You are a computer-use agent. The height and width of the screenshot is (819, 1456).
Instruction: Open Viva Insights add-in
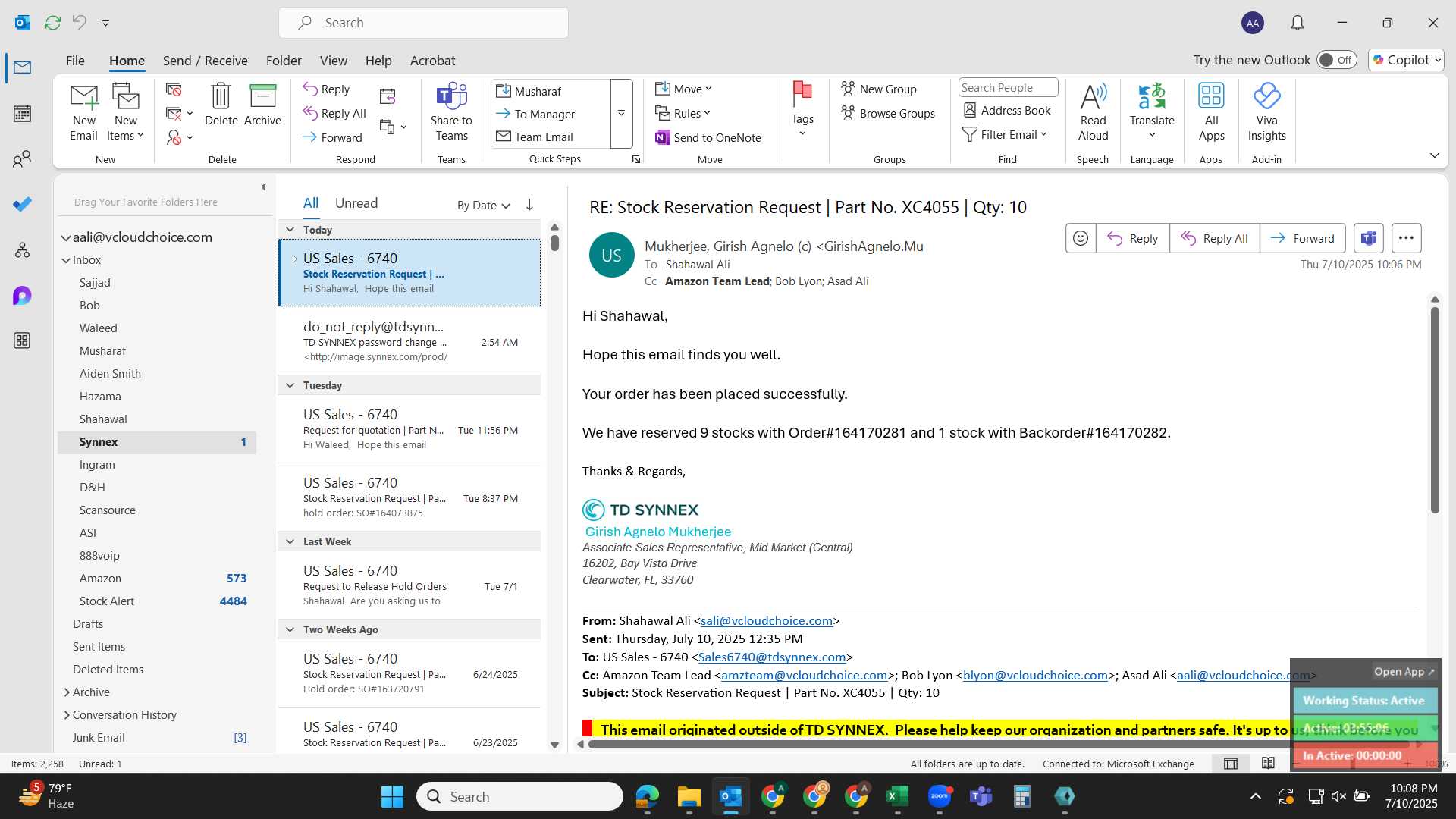(x=1266, y=112)
